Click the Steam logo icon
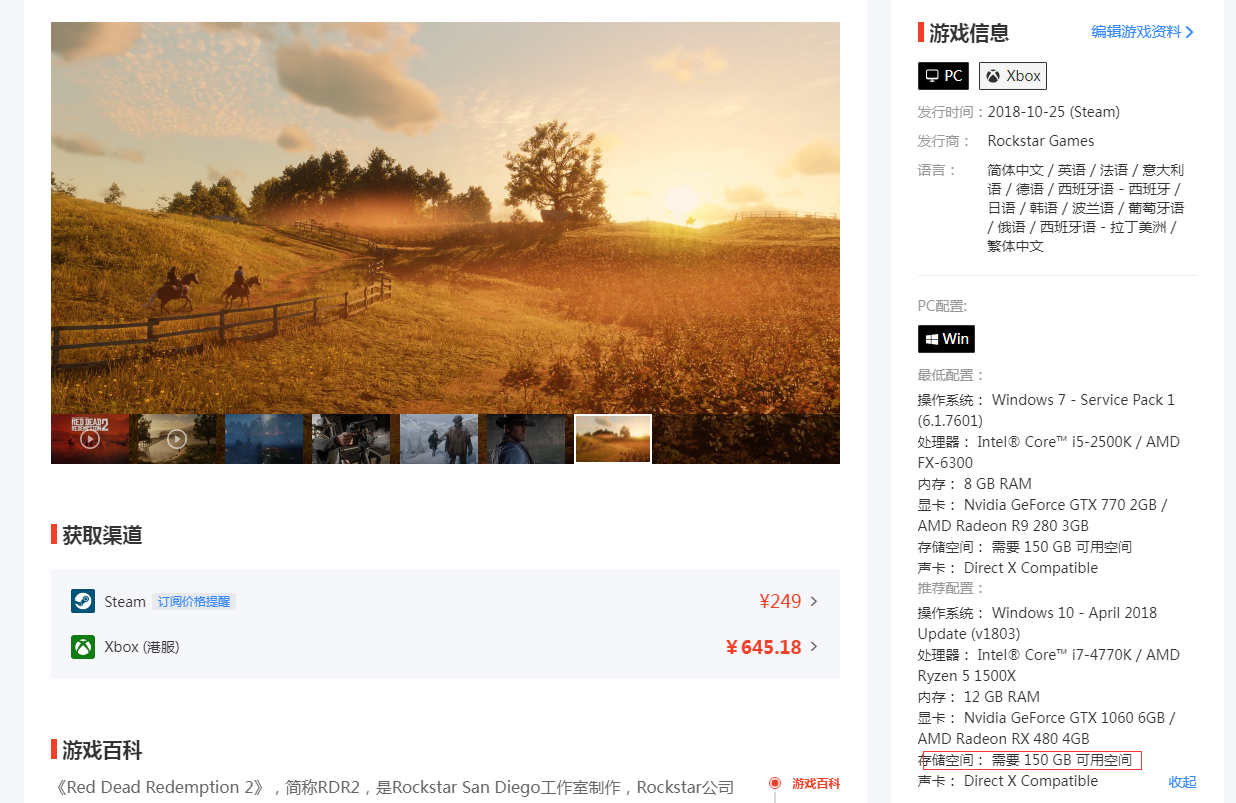This screenshot has width=1236, height=803. (x=83, y=601)
